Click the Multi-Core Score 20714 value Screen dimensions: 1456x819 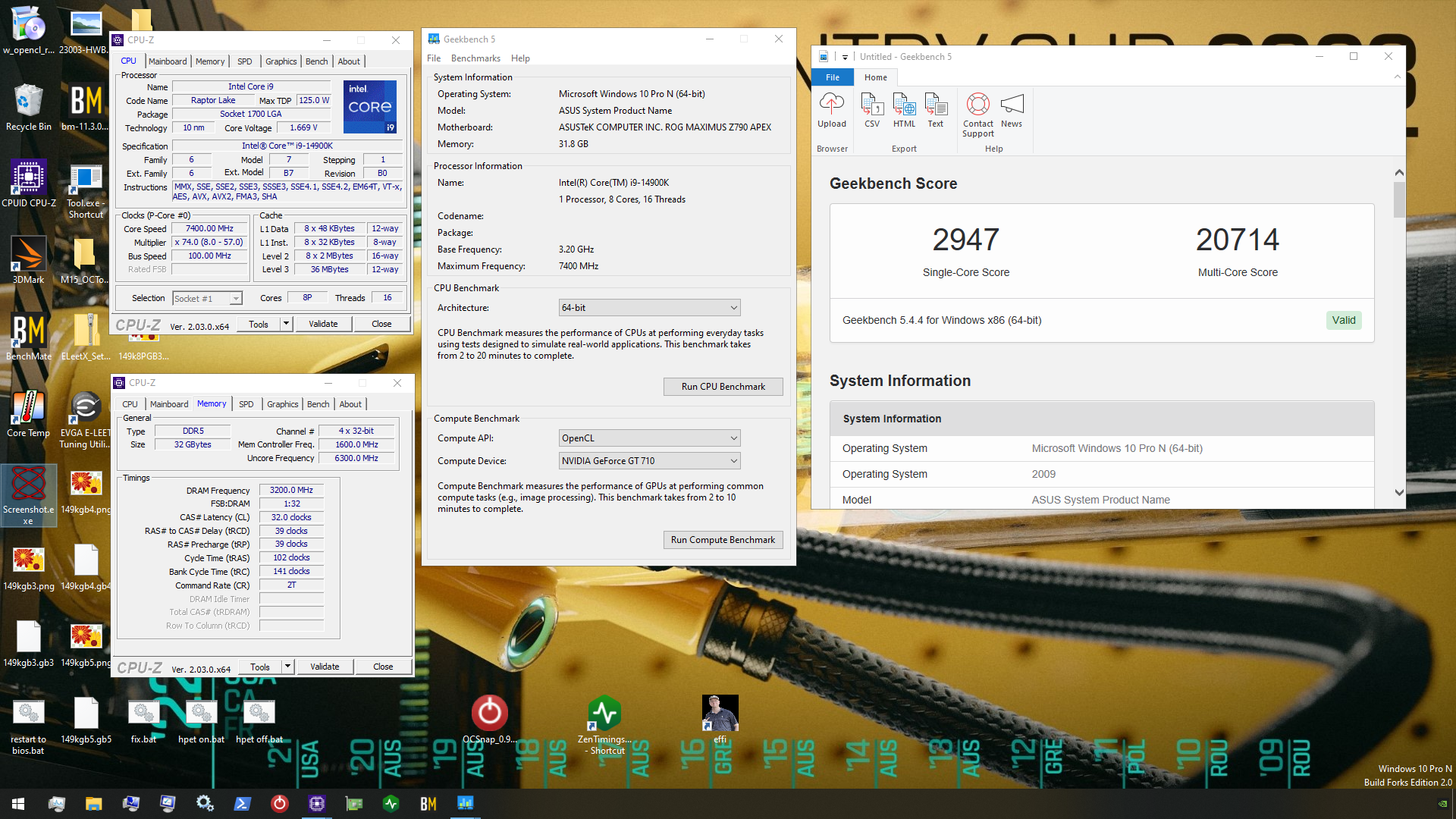point(1238,240)
